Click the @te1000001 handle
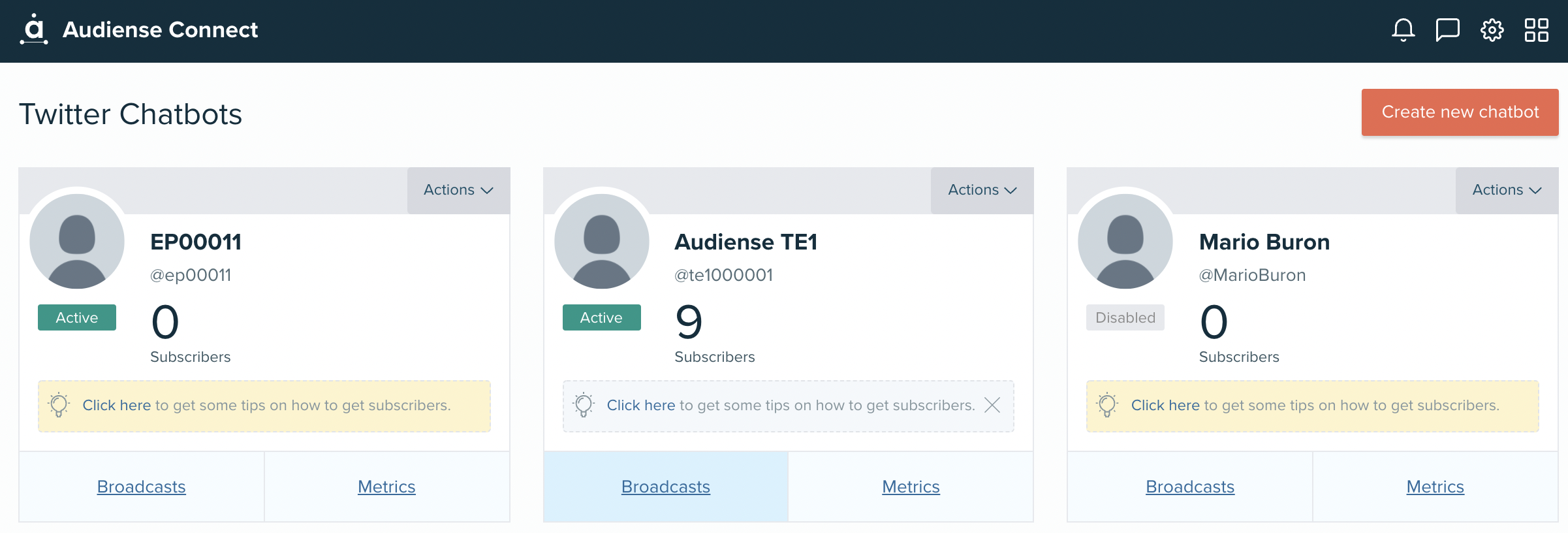This screenshot has width=1568, height=533. click(724, 275)
